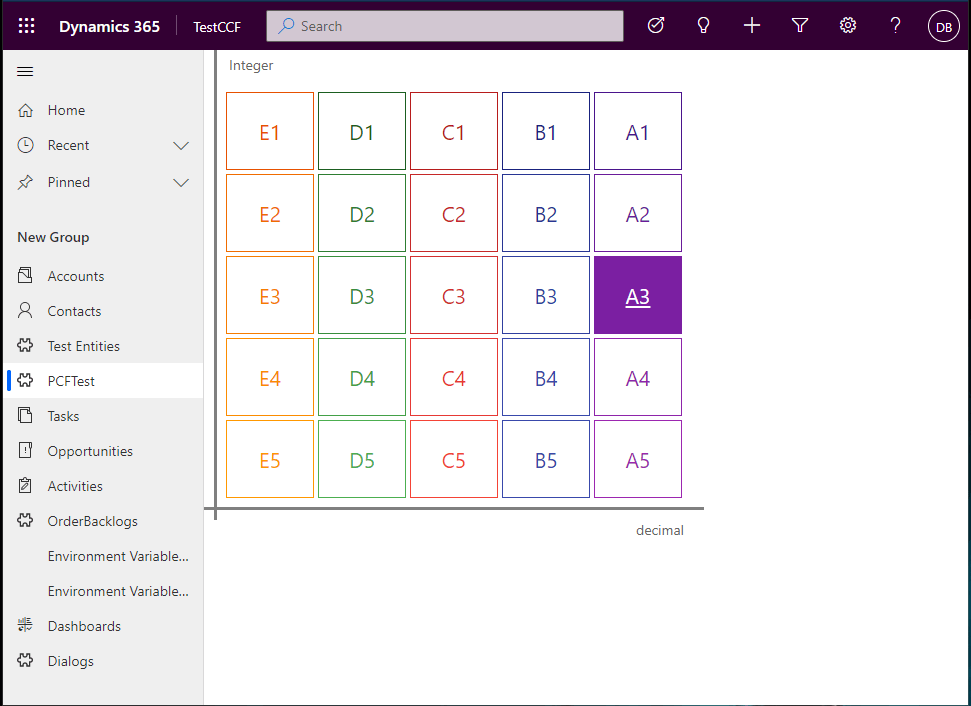Viewport: 971px width, 706px height.
Task: Collapse the hamburger site map menu
Action: 26,71
